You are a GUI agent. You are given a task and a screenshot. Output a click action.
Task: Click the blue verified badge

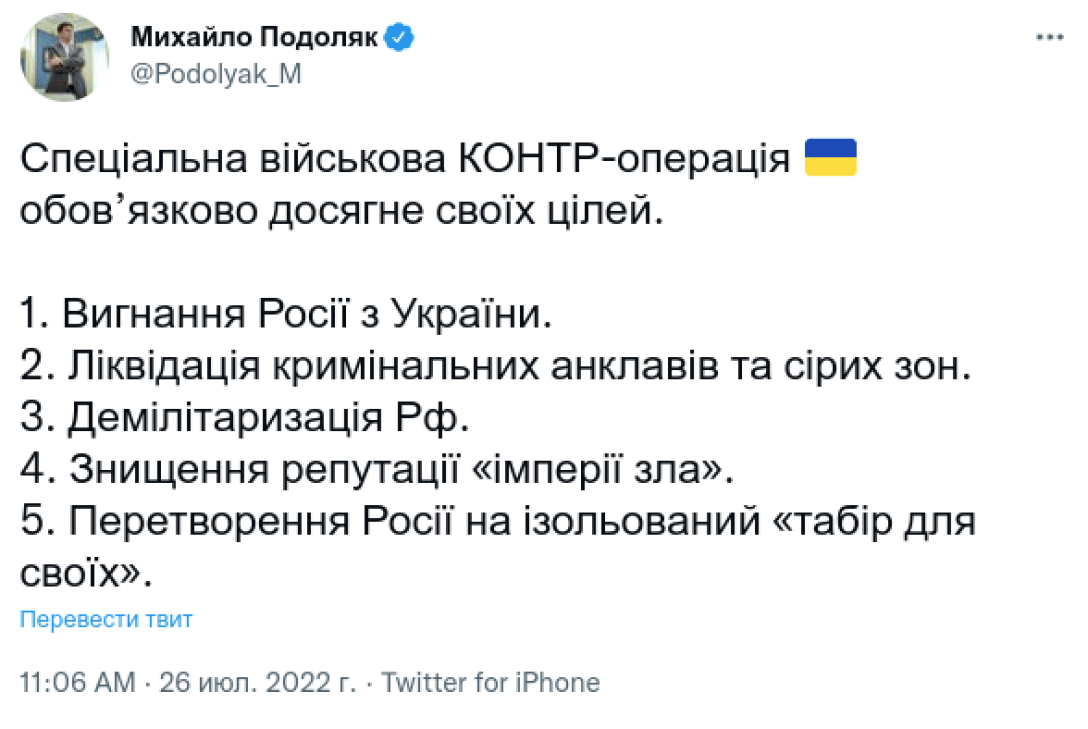point(402,38)
